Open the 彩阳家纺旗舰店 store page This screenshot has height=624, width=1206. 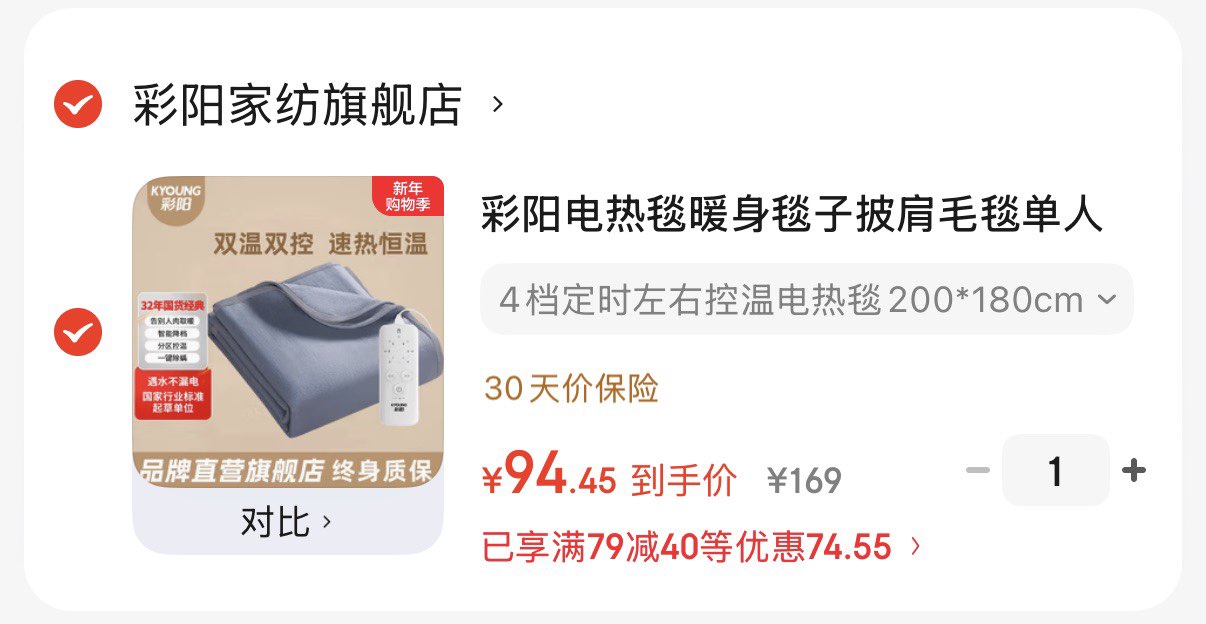tap(297, 105)
